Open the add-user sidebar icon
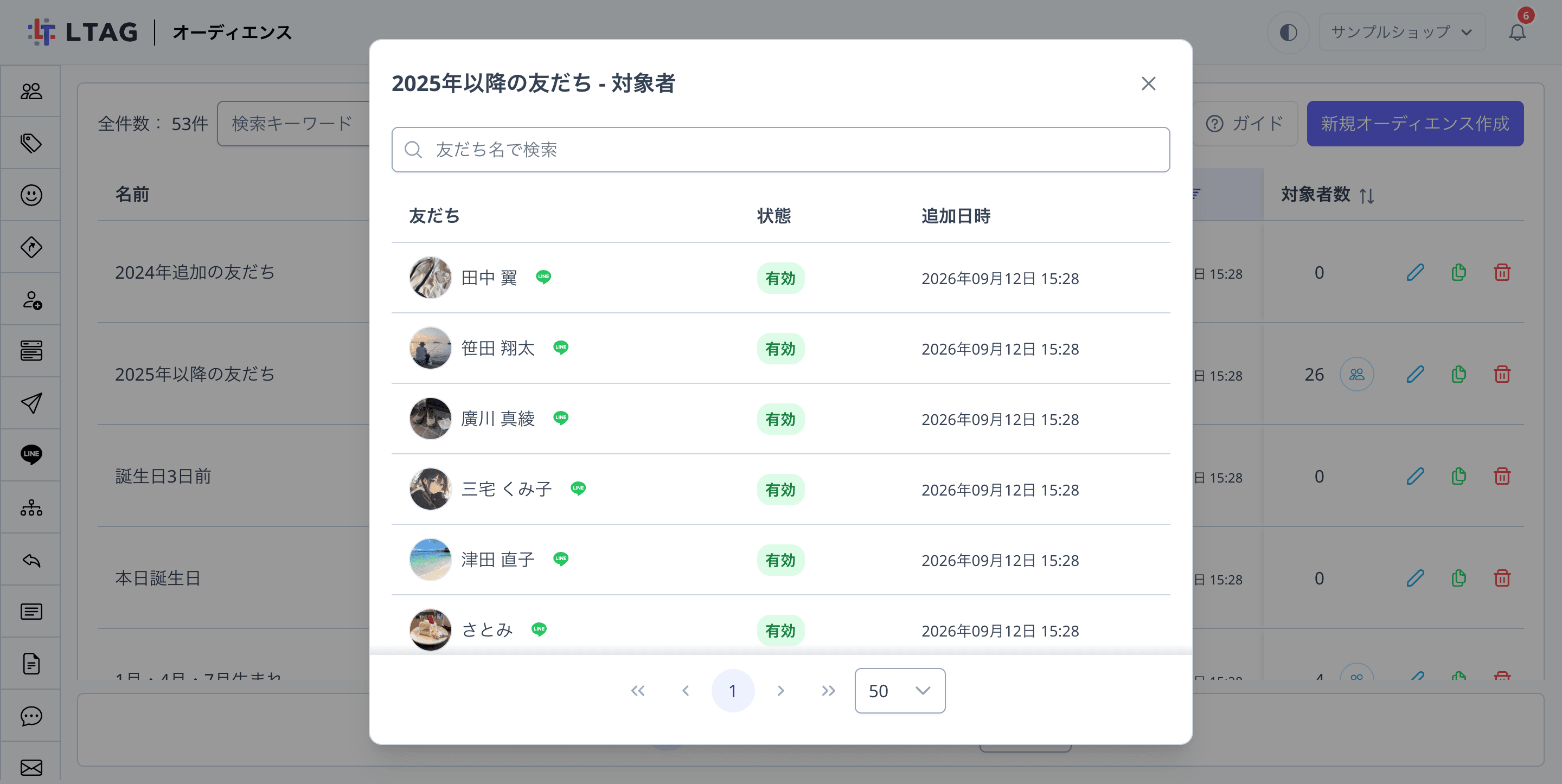Screen dimensions: 1562x784 31,299
